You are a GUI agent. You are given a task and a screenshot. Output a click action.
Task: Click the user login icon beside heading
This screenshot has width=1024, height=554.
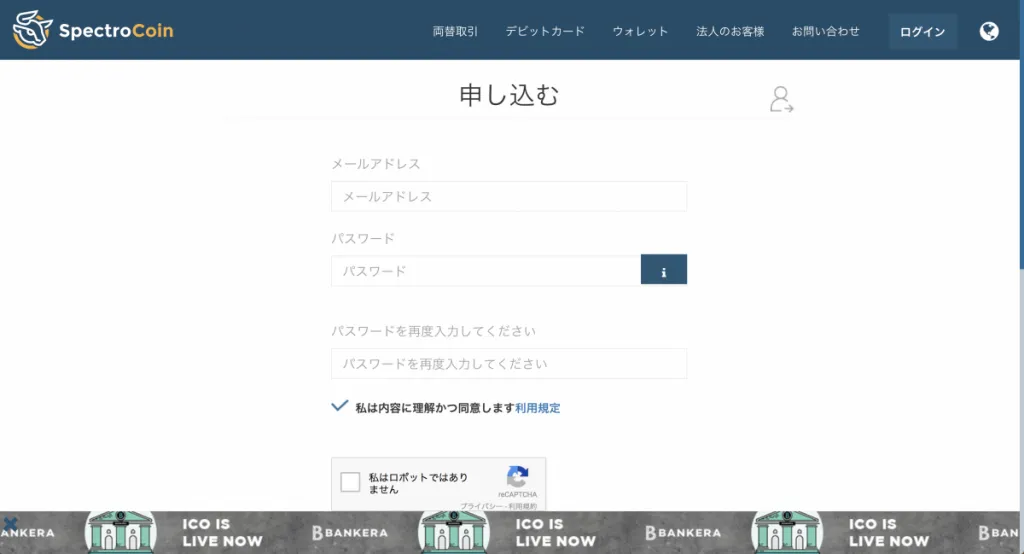click(781, 99)
